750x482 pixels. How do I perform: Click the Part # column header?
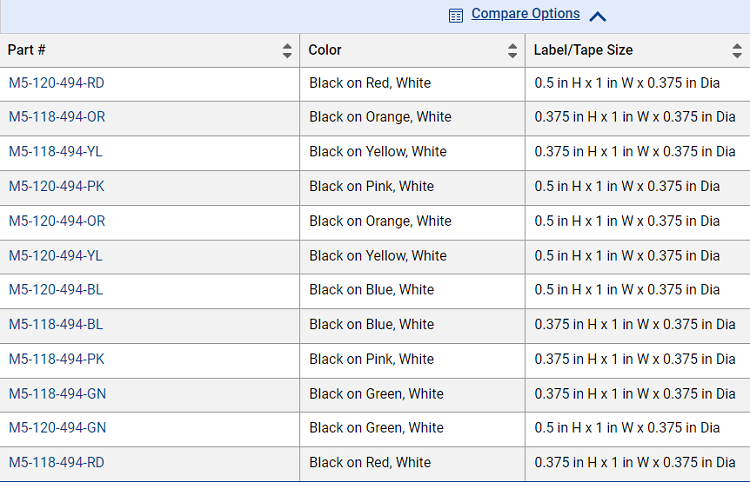(x=150, y=50)
